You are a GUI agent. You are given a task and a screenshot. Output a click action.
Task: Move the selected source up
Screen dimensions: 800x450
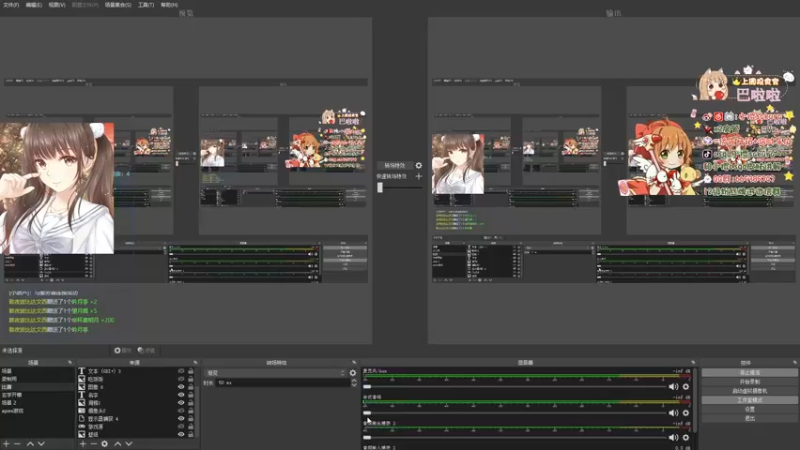[118, 444]
